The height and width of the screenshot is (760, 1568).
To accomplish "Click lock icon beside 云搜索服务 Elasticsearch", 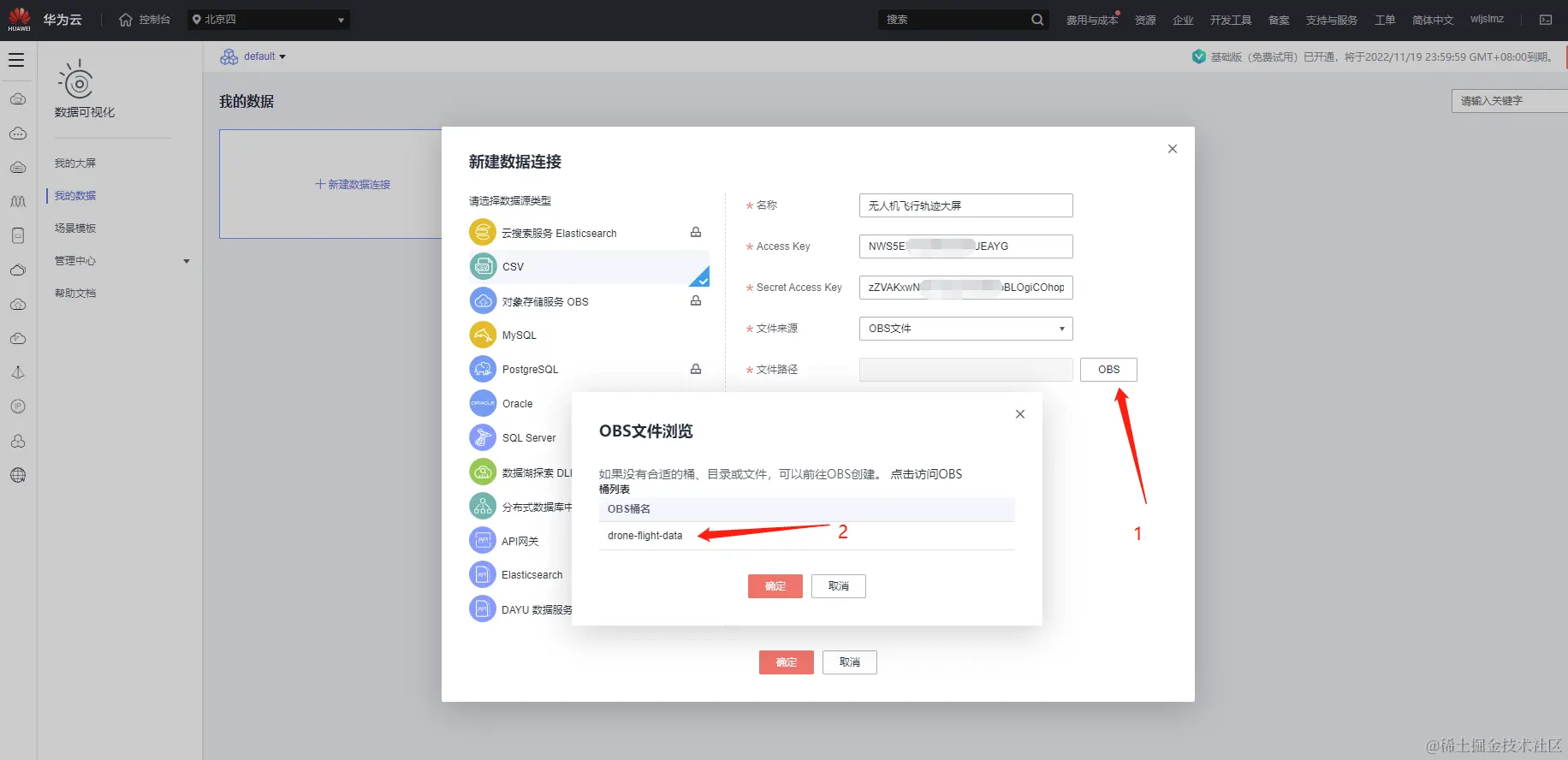I will [696, 232].
